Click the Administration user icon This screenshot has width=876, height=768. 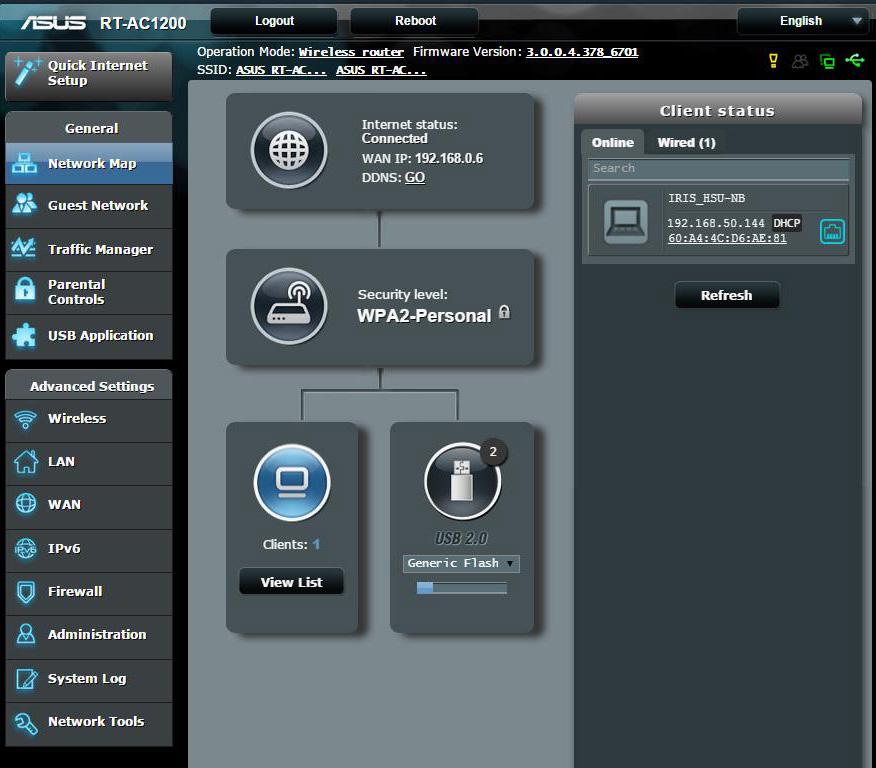coord(26,634)
